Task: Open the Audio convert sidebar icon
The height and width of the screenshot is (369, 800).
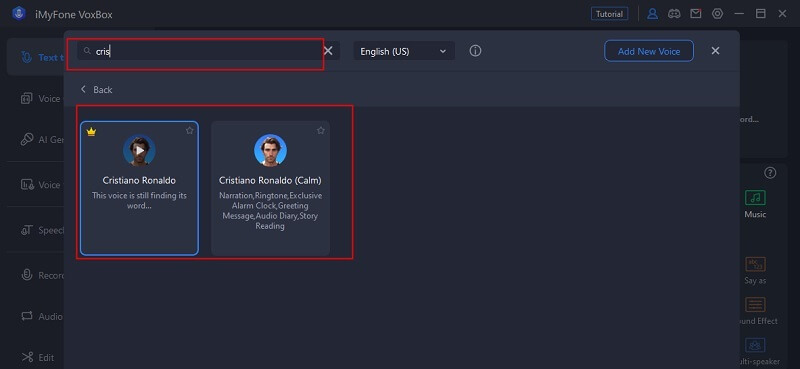Action: click(27, 316)
